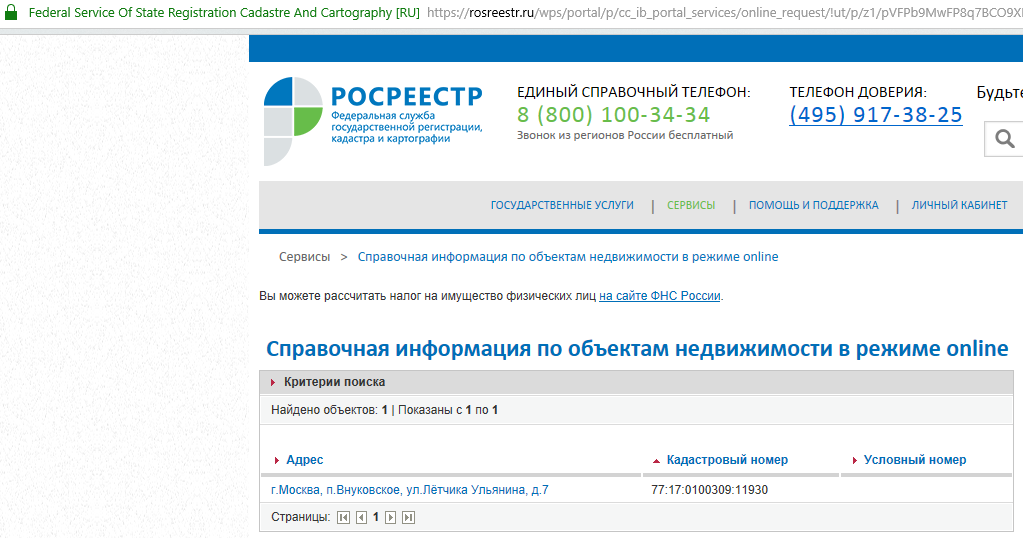
Task: Click the Federal Service certificate name text
Action: pyautogui.click(x=224, y=12)
